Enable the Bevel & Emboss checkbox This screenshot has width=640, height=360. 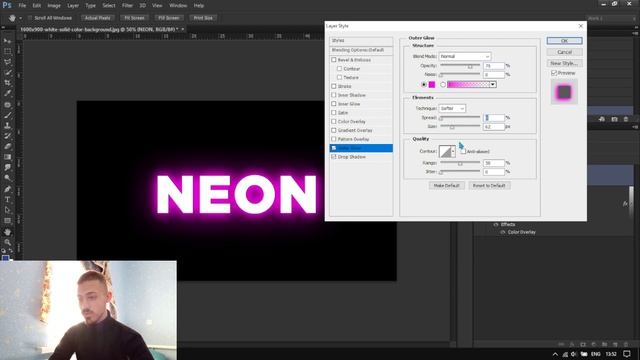[x=334, y=60]
